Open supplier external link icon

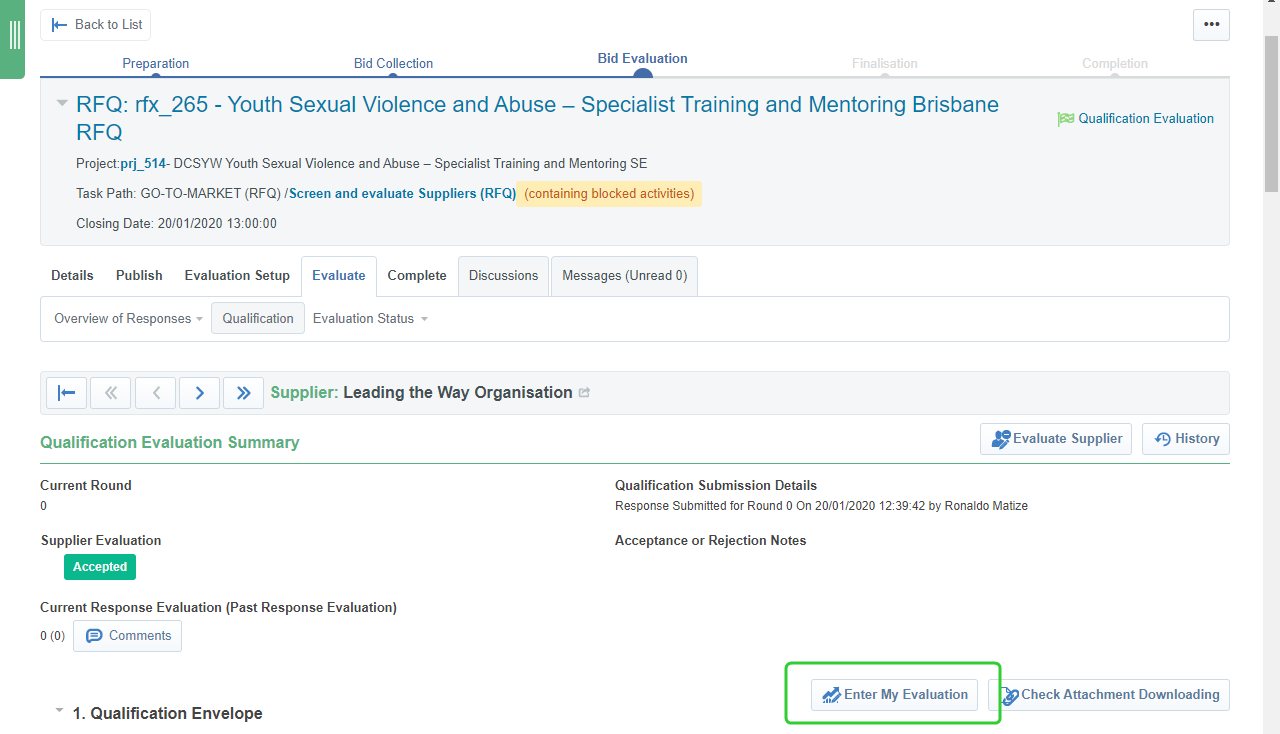point(585,393)
